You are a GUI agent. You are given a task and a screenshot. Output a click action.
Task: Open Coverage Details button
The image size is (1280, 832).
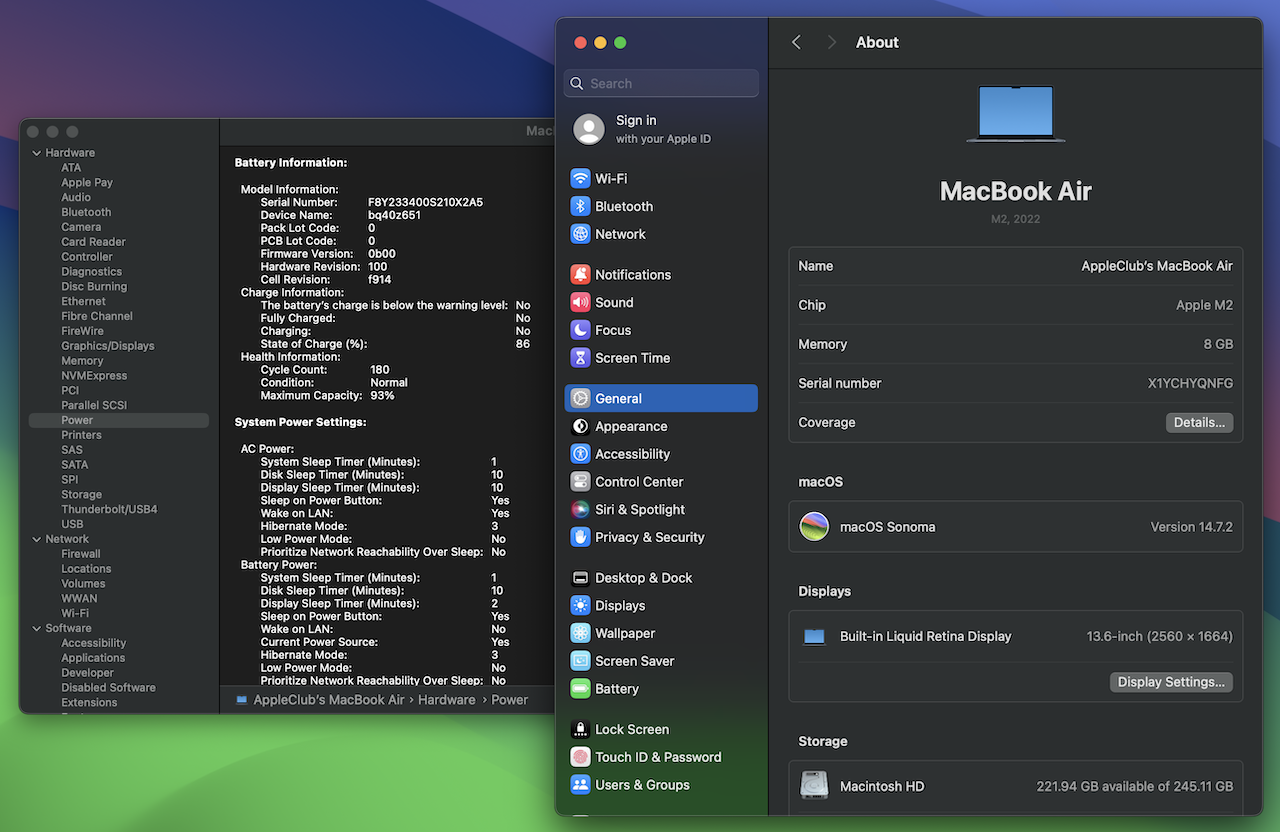[x=1199, y=423]
